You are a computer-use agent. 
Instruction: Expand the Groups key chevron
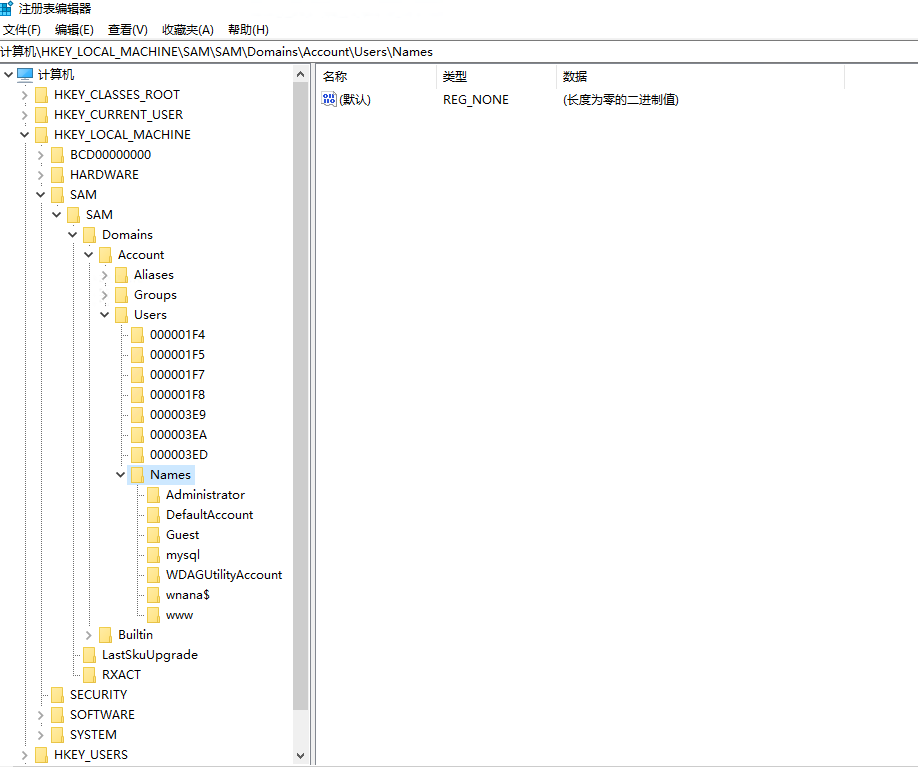point(104,295)
